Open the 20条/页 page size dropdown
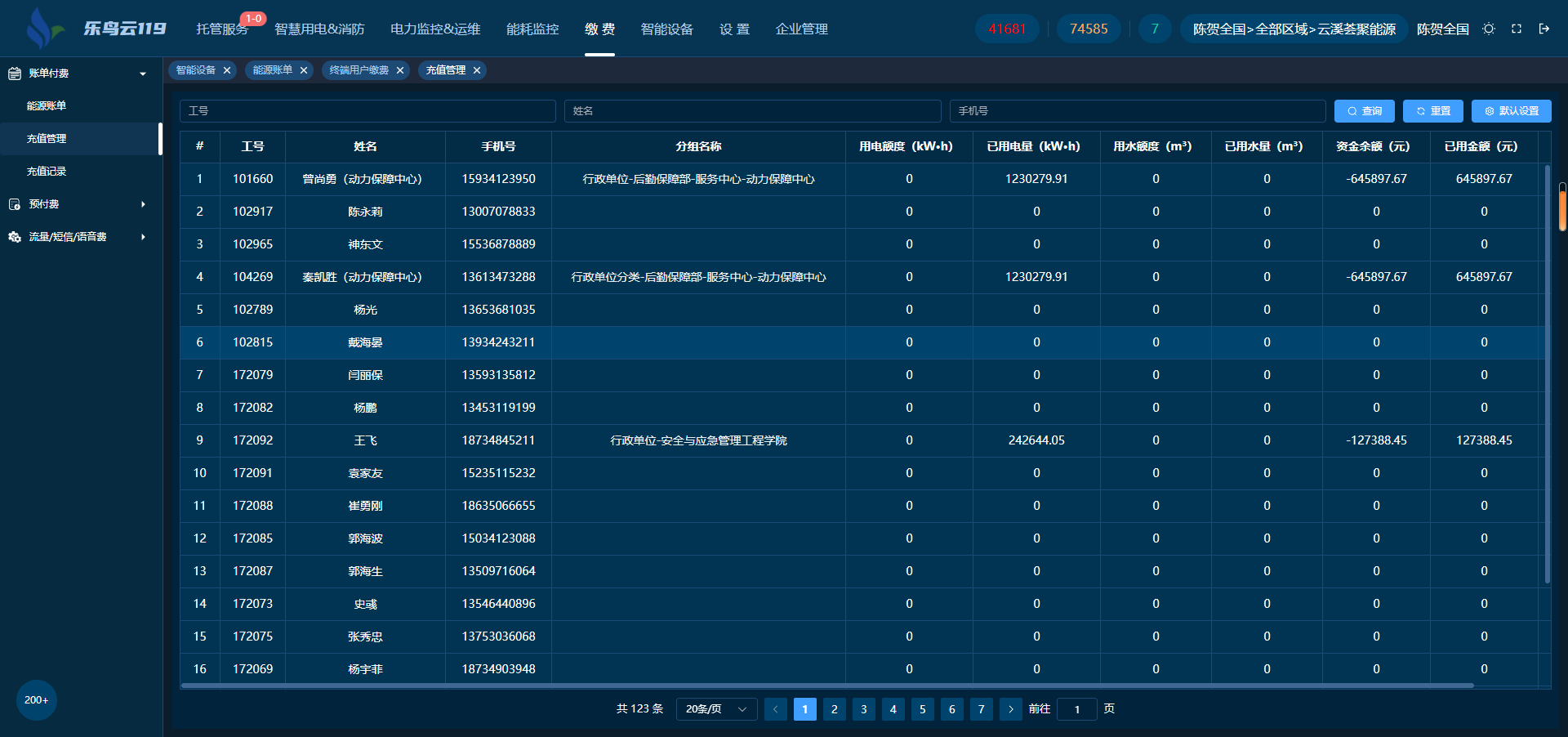This screenshot has width=1568, height=737. [716, 709]
